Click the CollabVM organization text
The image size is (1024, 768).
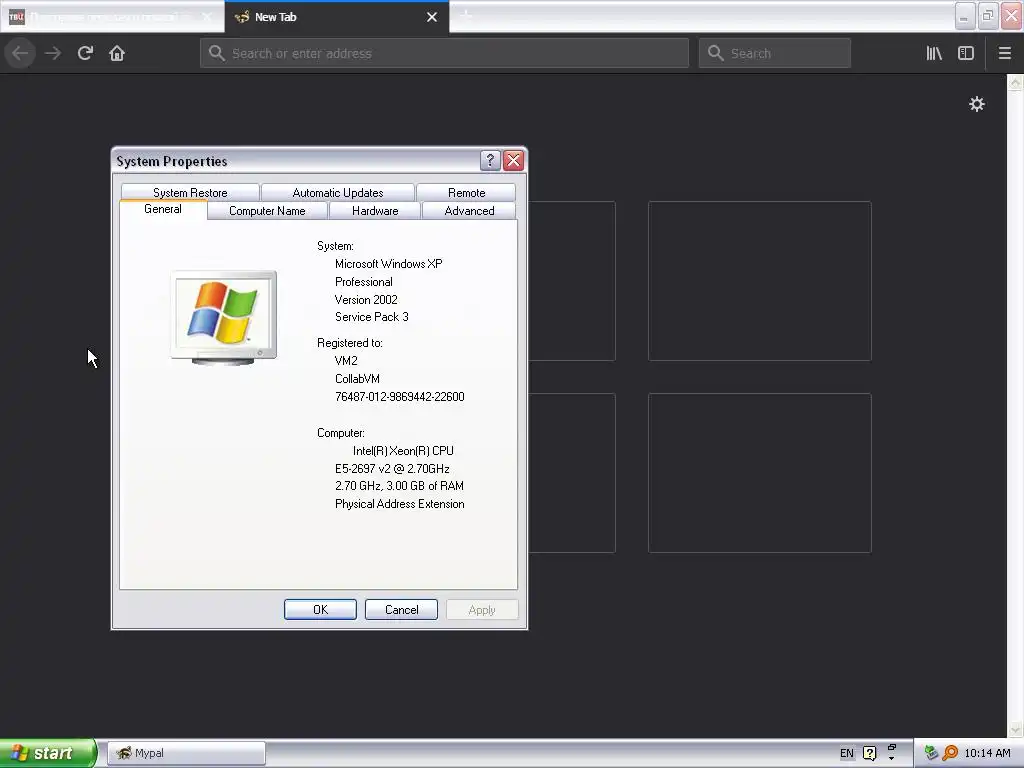pyautogui.click(x=357, y=379)
